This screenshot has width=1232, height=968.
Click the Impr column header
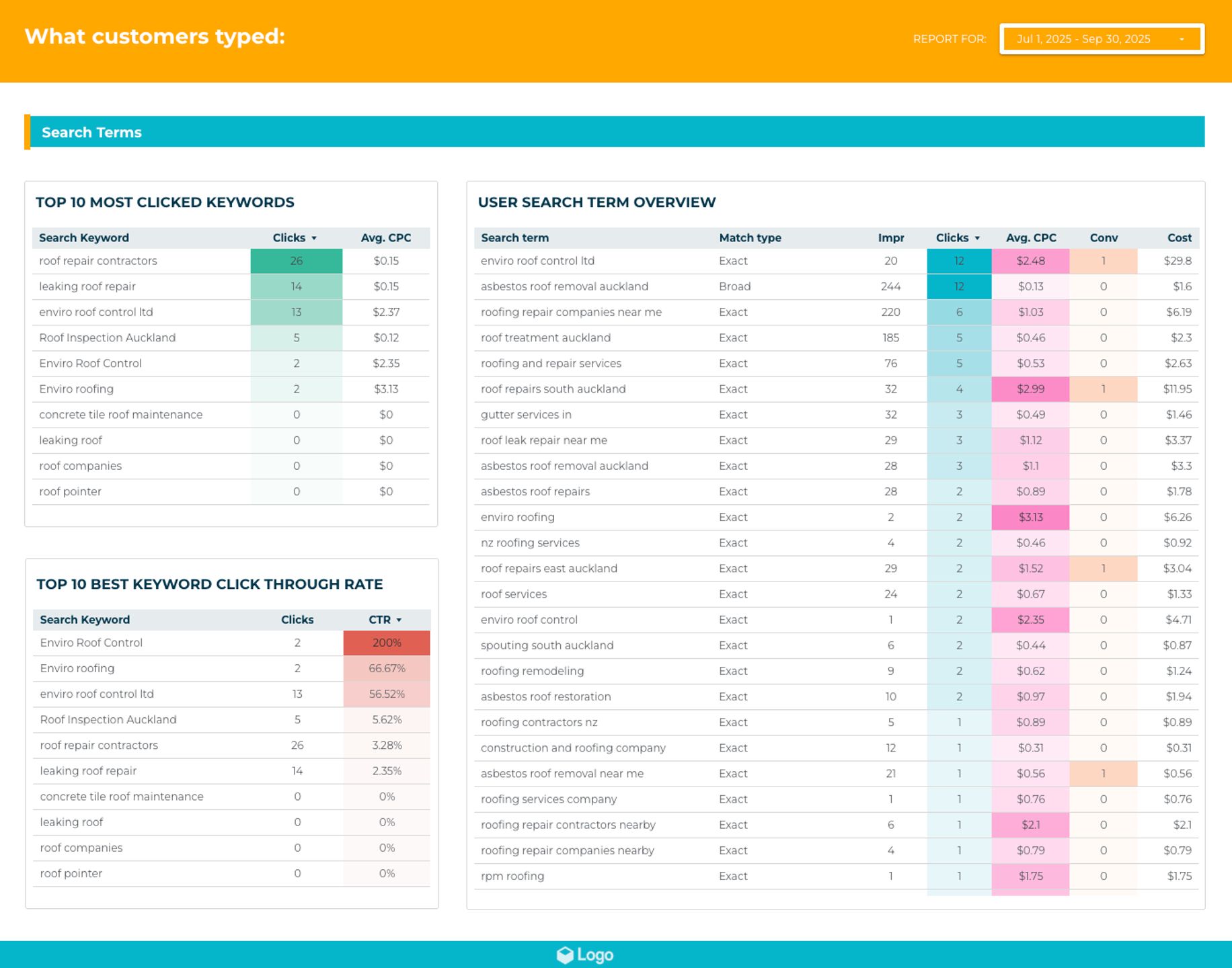pyautogui.click(x=891, y=238)
